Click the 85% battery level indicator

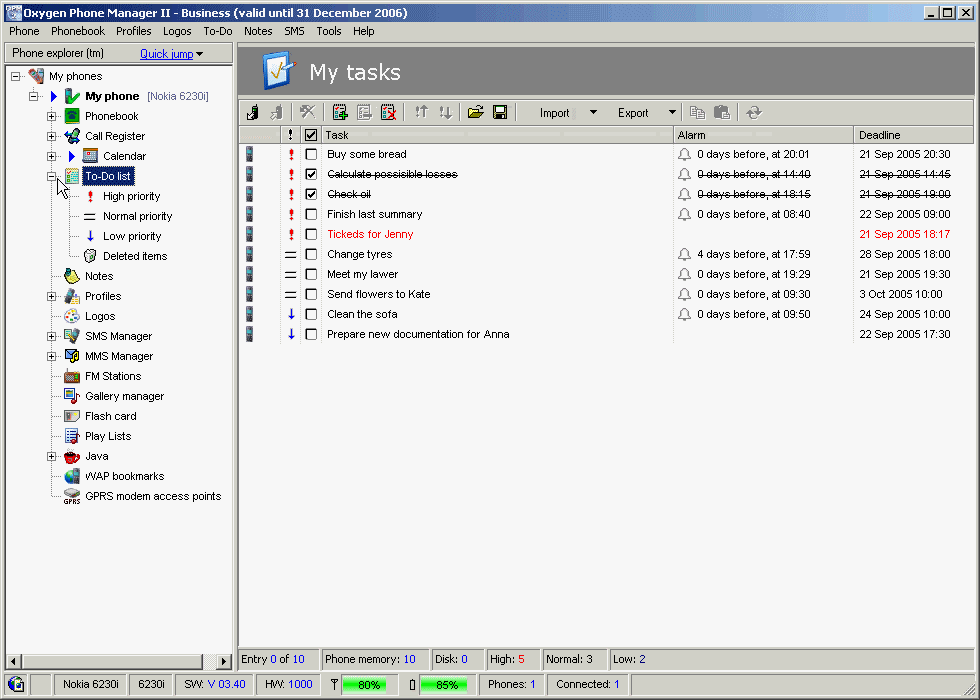[446, 684]
